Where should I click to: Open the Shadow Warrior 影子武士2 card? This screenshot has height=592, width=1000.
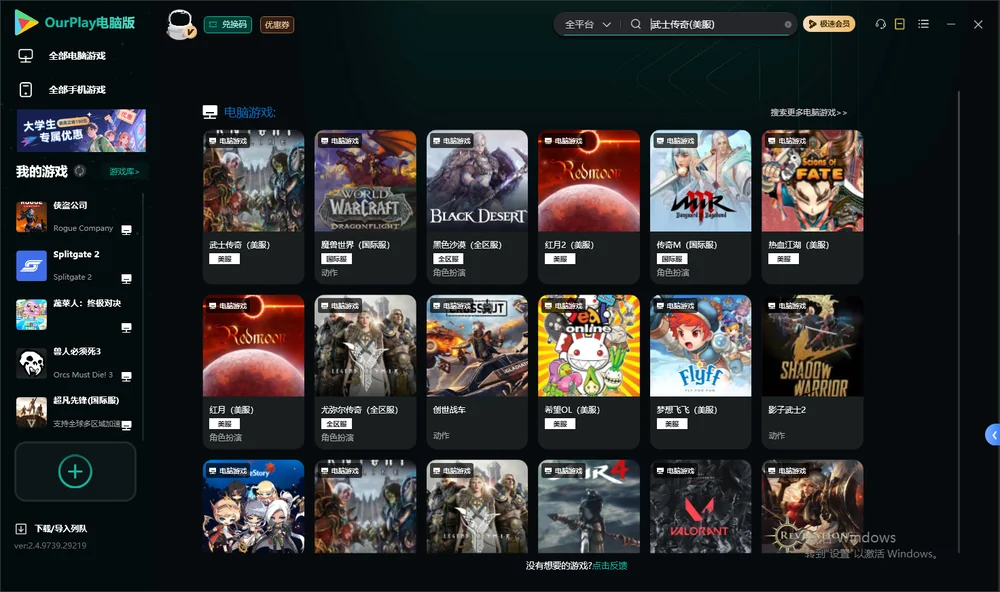(812, 372)
